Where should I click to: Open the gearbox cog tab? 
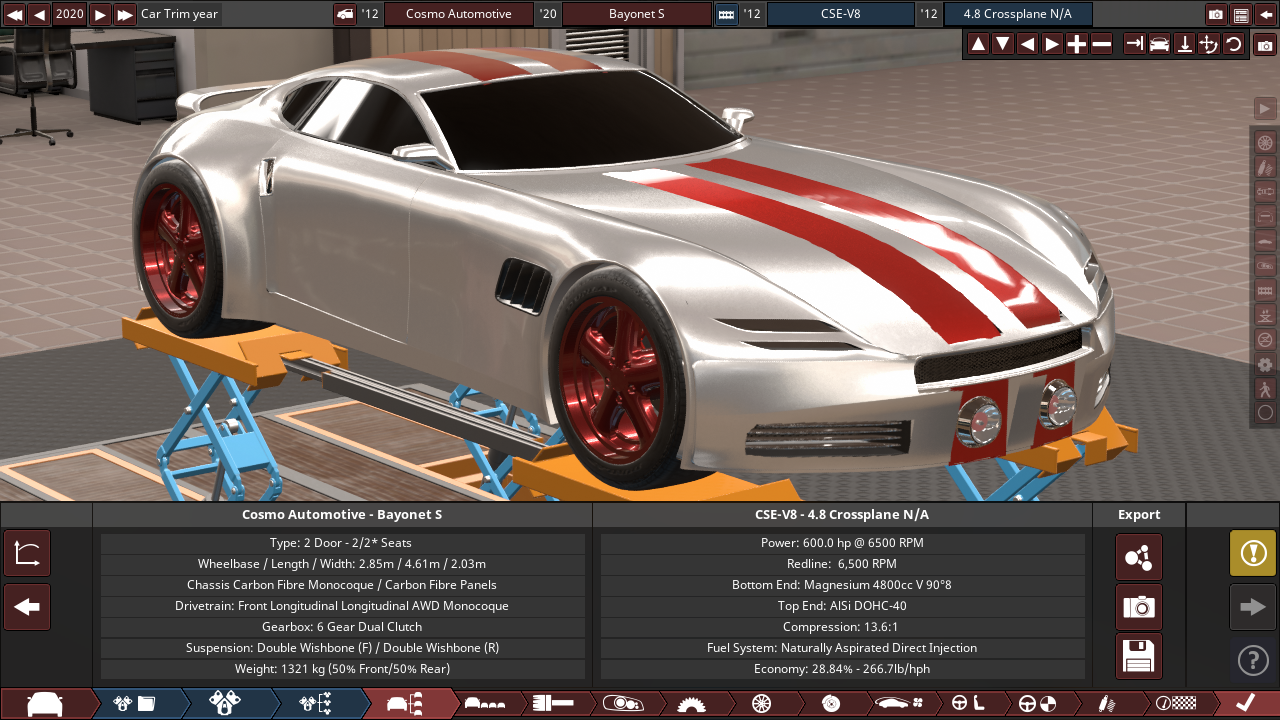pyautogui.click(x=691, y=703)
